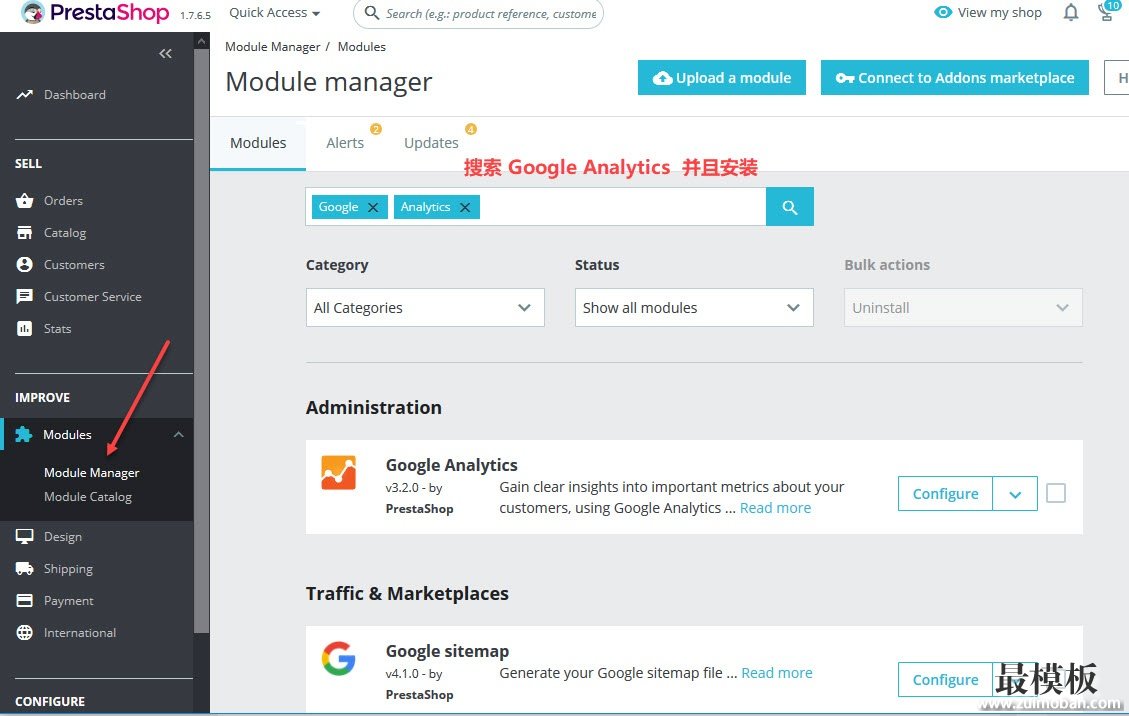This screenshot has height=716, width=1129.
Task: Read more about Google Analytics
Action: pos(775,508)
